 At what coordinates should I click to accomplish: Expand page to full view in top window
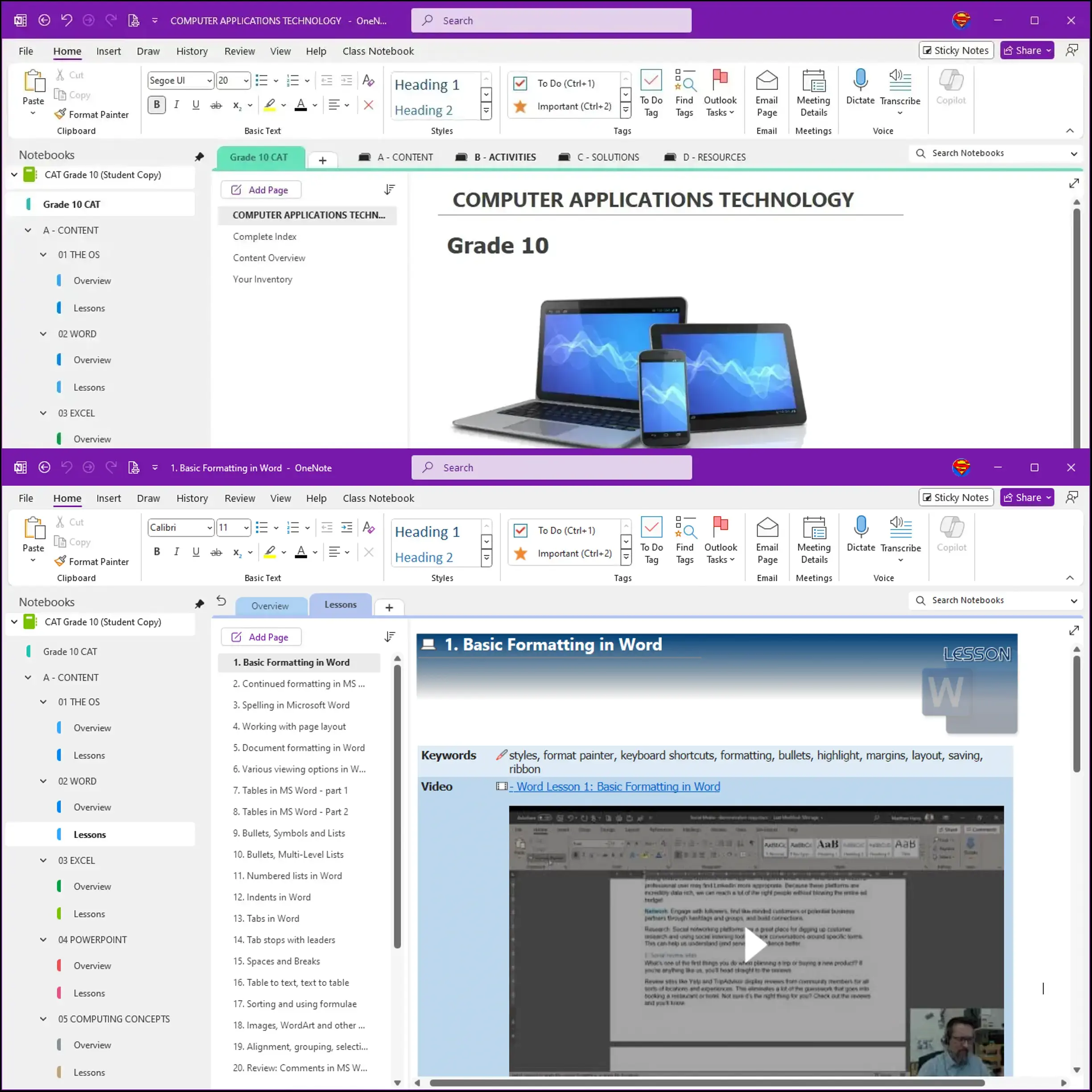[x=1074, y=184]
